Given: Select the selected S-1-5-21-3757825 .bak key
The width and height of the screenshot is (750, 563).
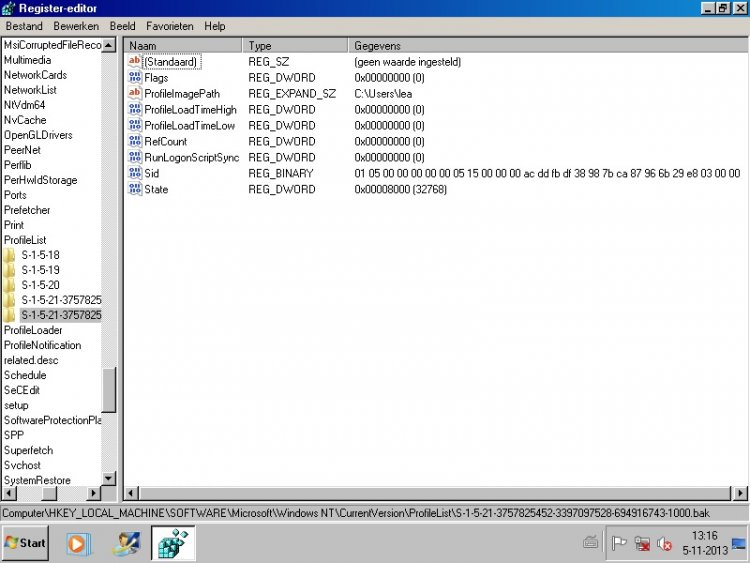Looking at the screenshot, I should tap(61, 315).
